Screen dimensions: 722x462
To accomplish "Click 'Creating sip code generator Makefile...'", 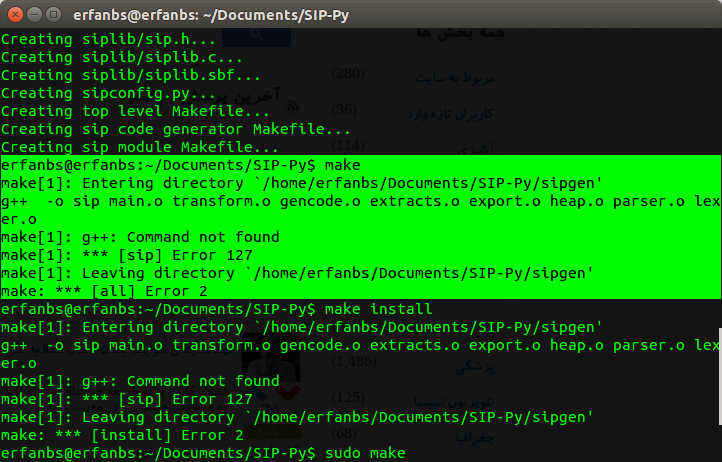I will (175, 129).
